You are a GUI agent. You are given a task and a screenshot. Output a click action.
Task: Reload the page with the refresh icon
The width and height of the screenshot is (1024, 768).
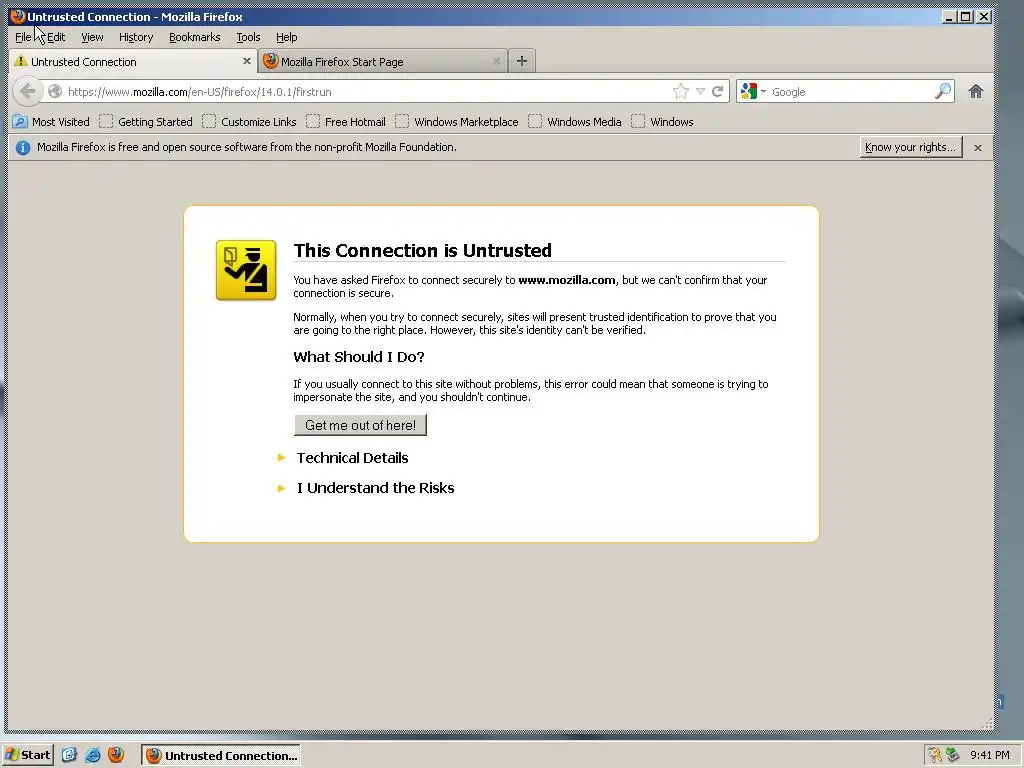[717, 91]
